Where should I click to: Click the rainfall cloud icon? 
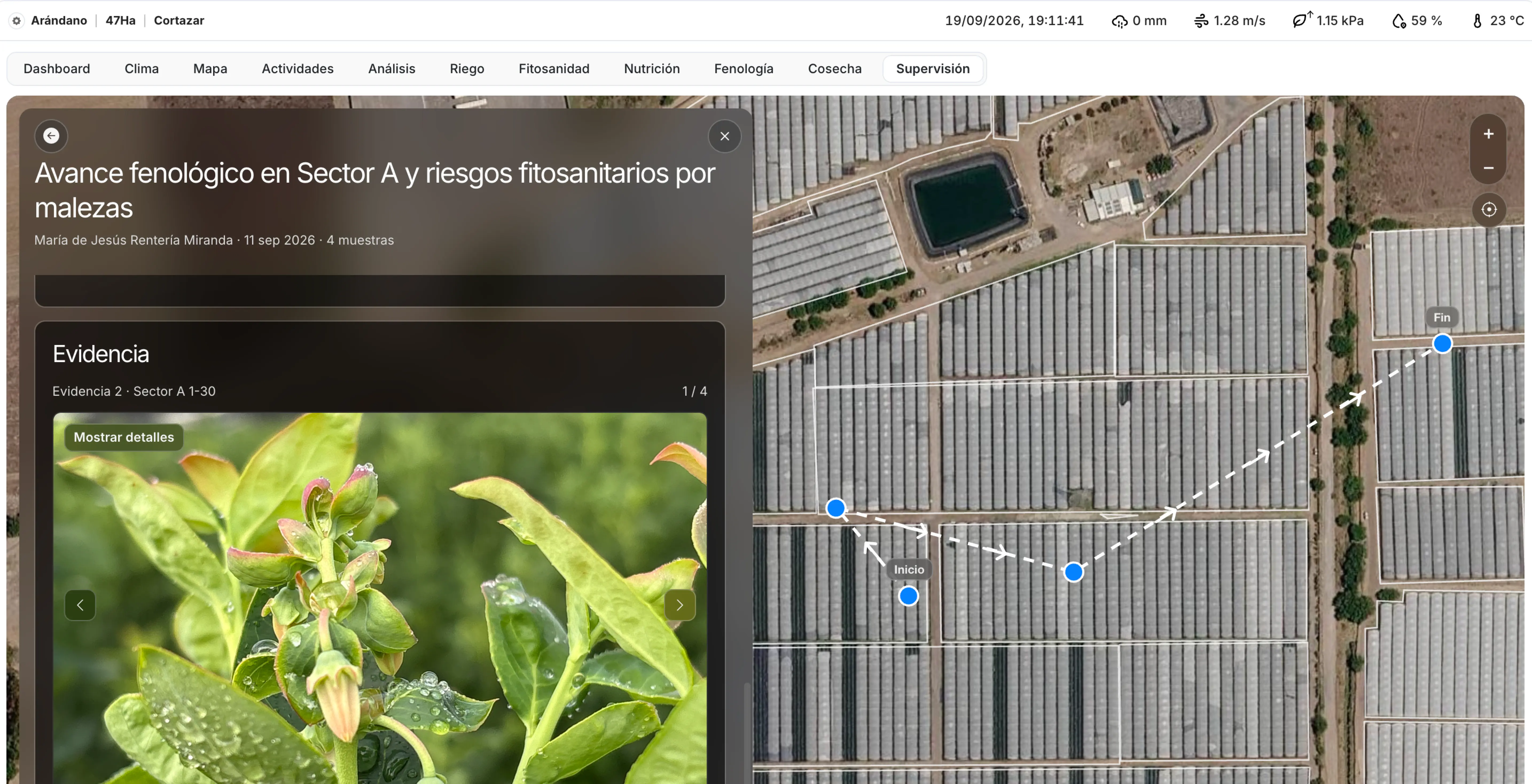pos(1119,21)
